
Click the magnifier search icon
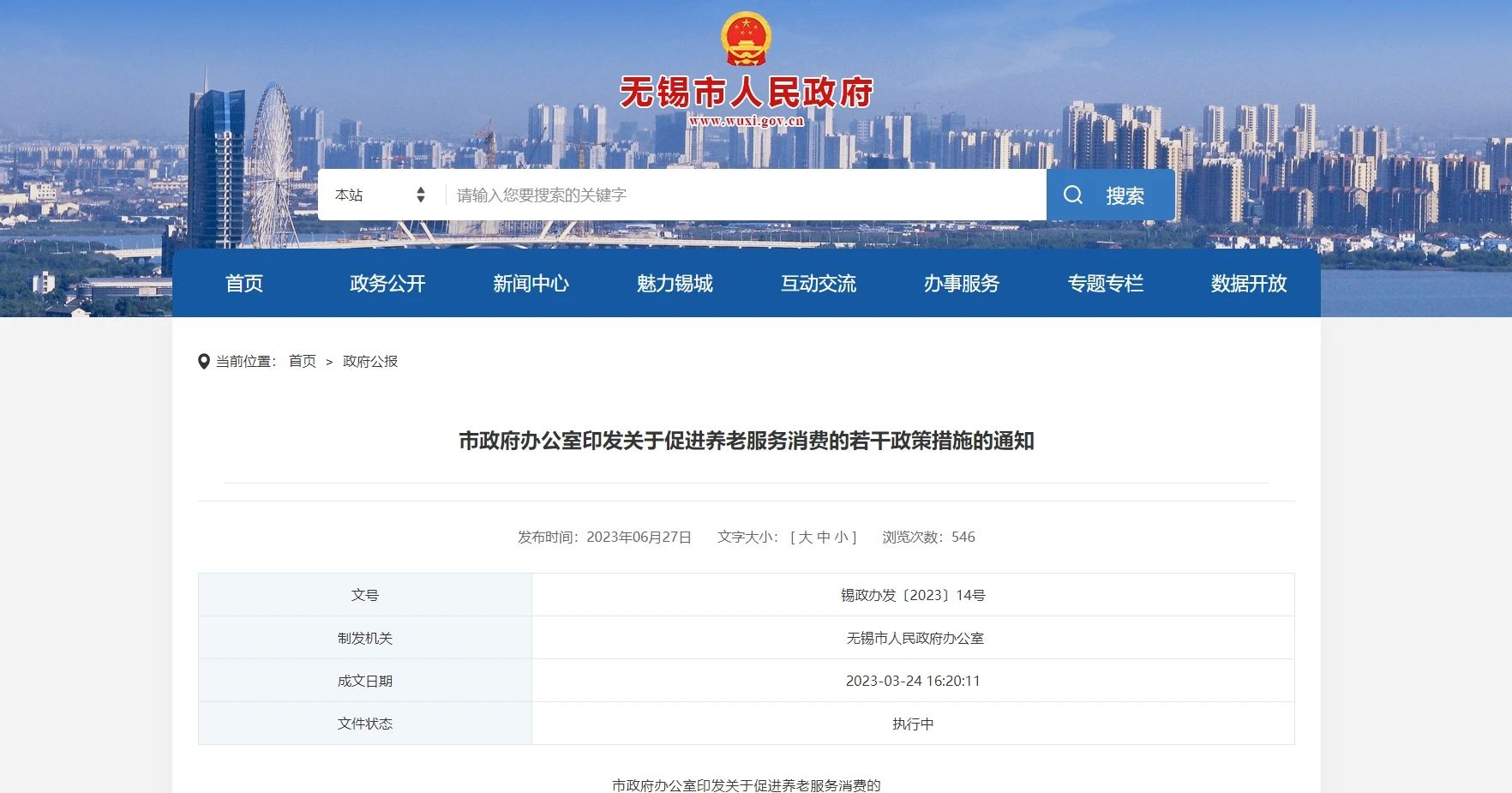[x=1072, y=195]
